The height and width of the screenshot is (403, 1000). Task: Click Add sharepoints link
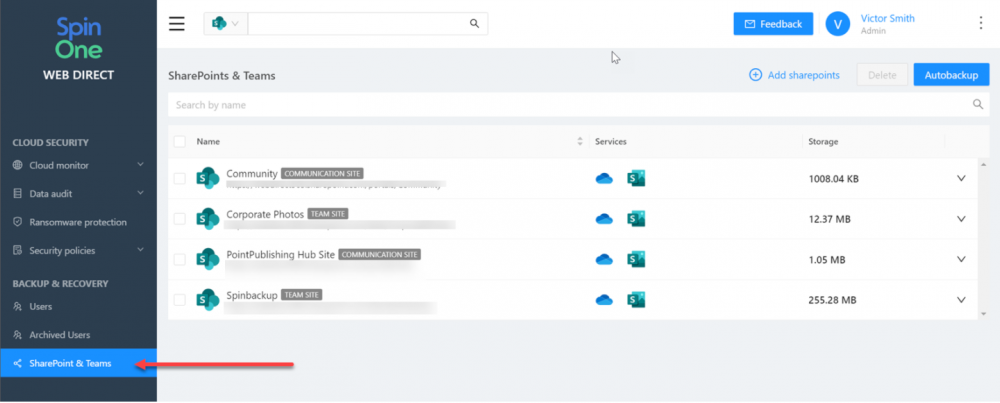794,75
